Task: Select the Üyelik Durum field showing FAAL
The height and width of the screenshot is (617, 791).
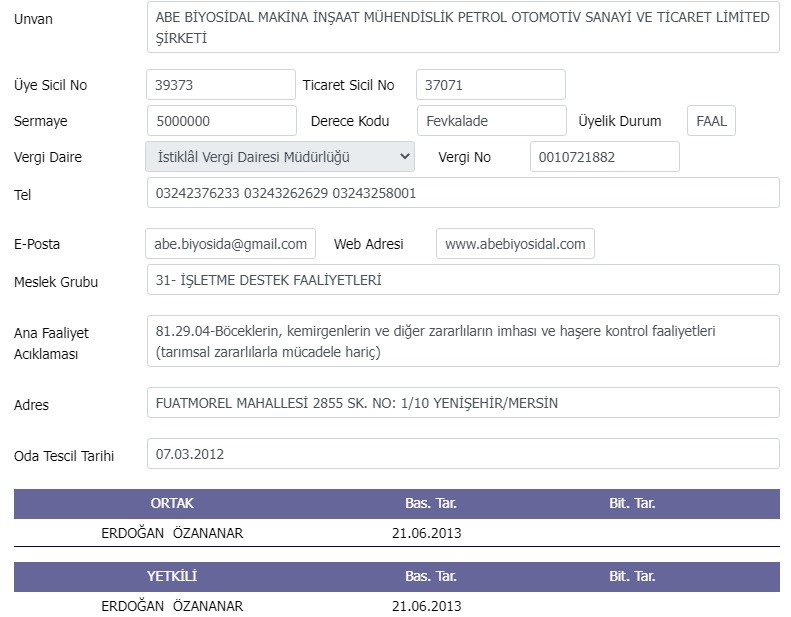Action: point(711,121)
